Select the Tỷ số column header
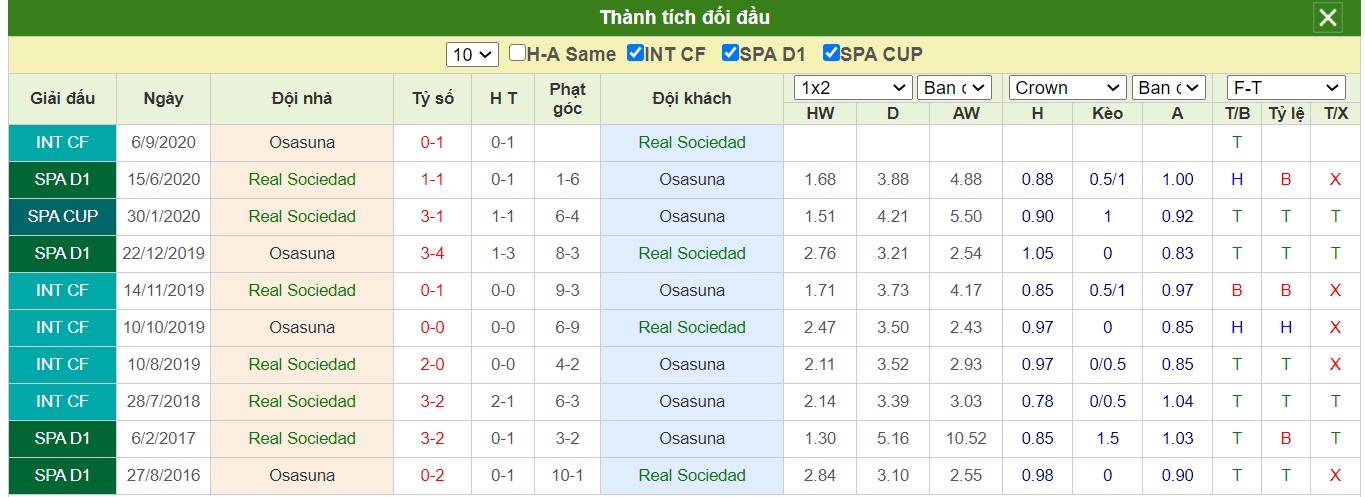Image resolution: width=1365 pixels, height=497 pixels. click(433, 98)
